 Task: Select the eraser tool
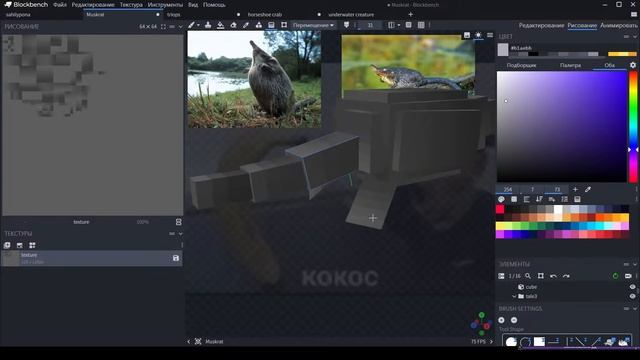pos(233,25)
